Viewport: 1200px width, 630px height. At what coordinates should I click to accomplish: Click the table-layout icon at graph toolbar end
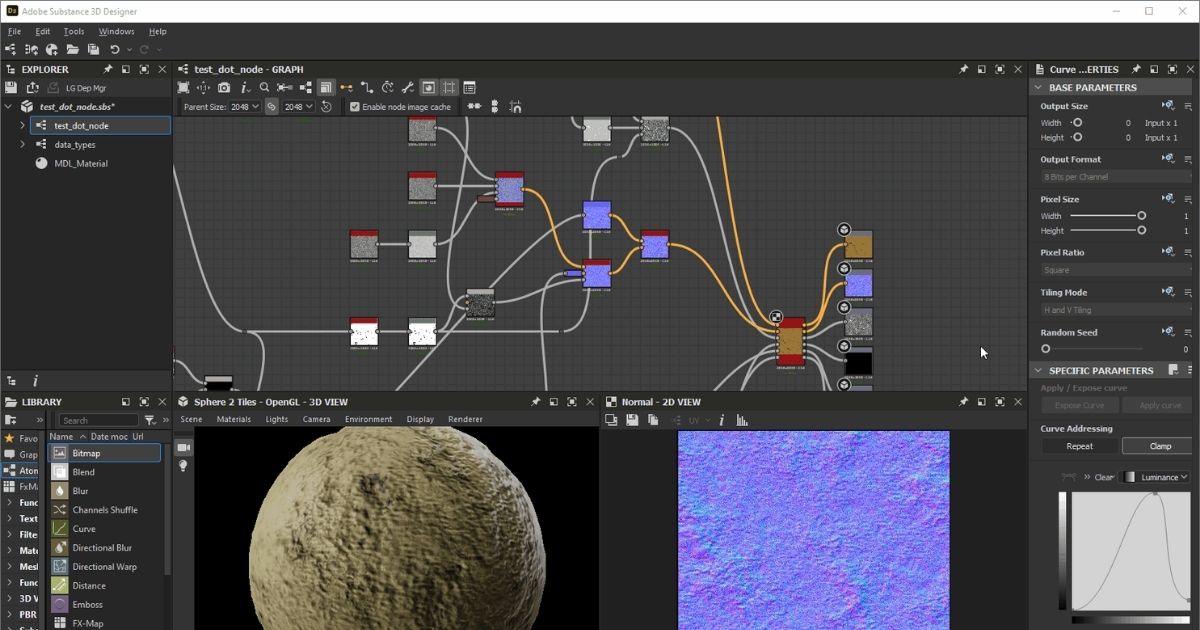coord(469,88)
